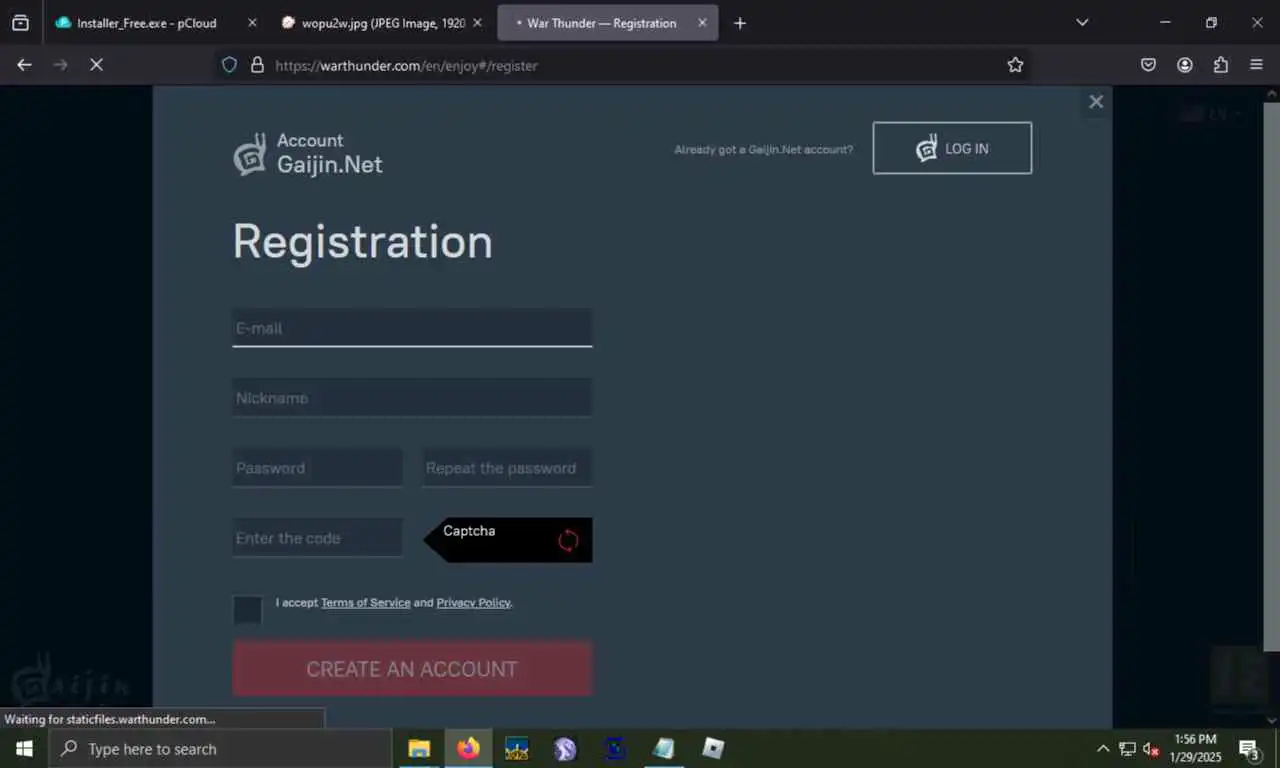Click the E-mail input field

(x=412, y=328)
